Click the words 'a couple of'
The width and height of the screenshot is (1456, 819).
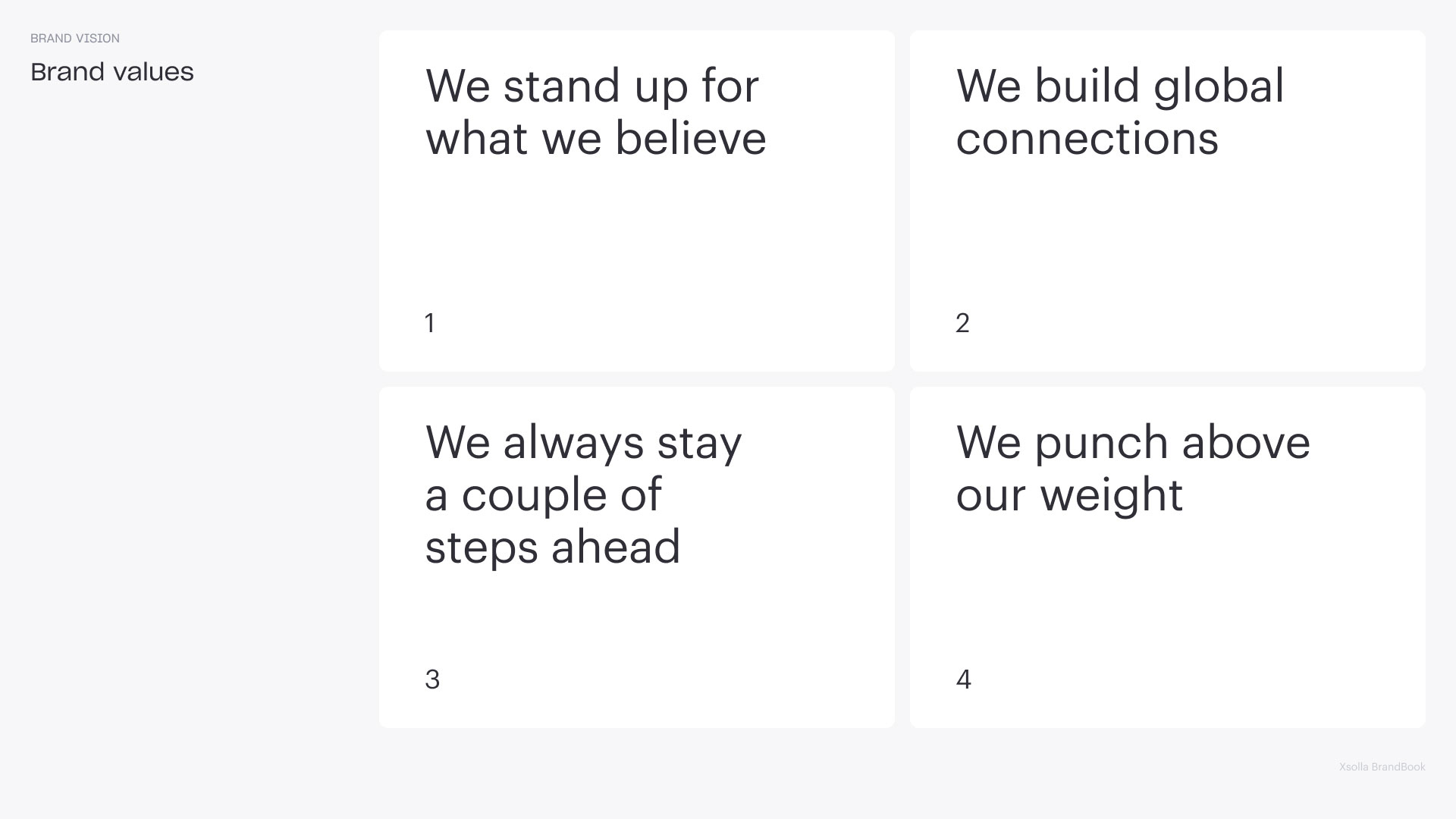(x=543, y=495)
